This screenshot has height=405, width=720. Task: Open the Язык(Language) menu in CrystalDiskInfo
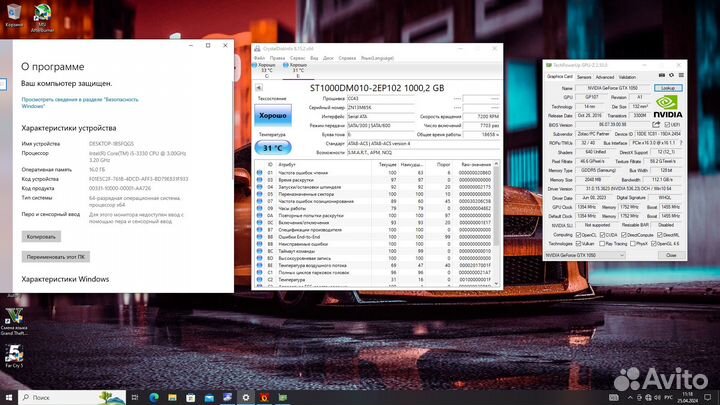click(x=377, y=58)
